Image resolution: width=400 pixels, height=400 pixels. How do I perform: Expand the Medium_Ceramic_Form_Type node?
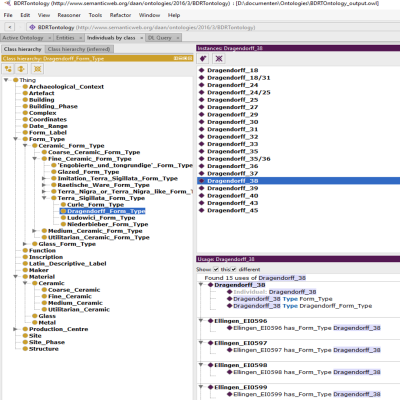pyautogui.click(x=34, y=231)
